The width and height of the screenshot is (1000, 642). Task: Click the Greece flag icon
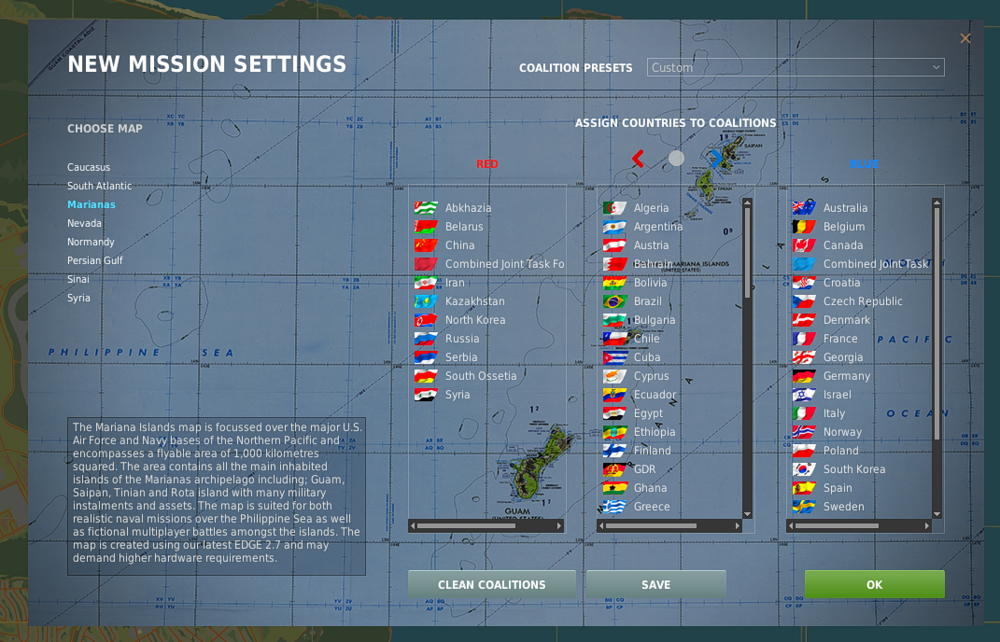[615, 506]
